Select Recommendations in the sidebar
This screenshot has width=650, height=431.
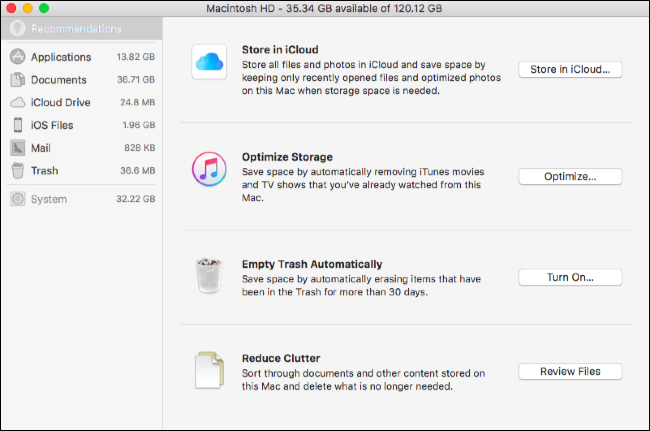[82, 28]
